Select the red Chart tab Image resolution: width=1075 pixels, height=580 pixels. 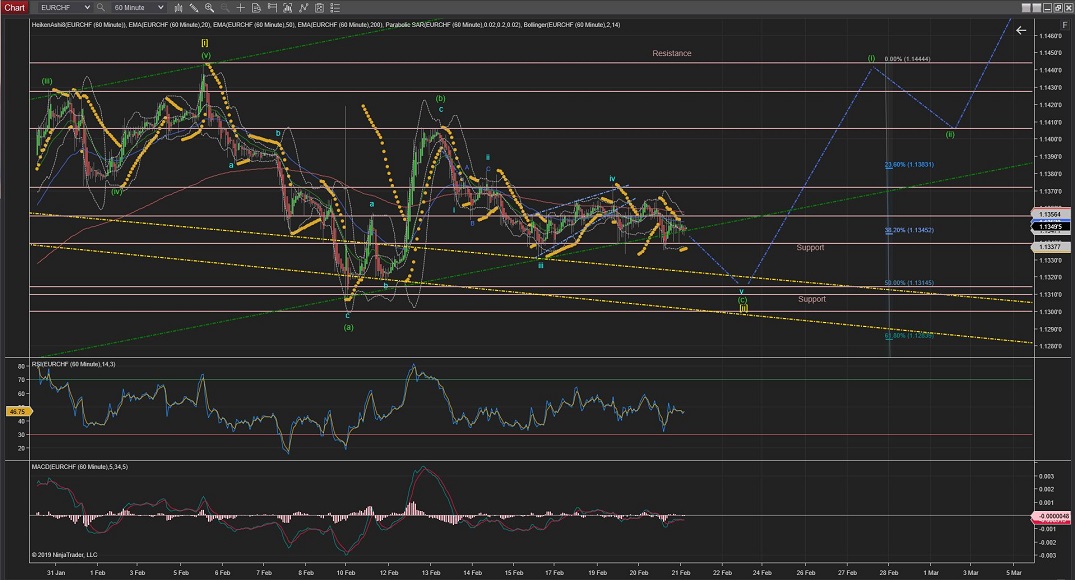[x=14, y=7]
